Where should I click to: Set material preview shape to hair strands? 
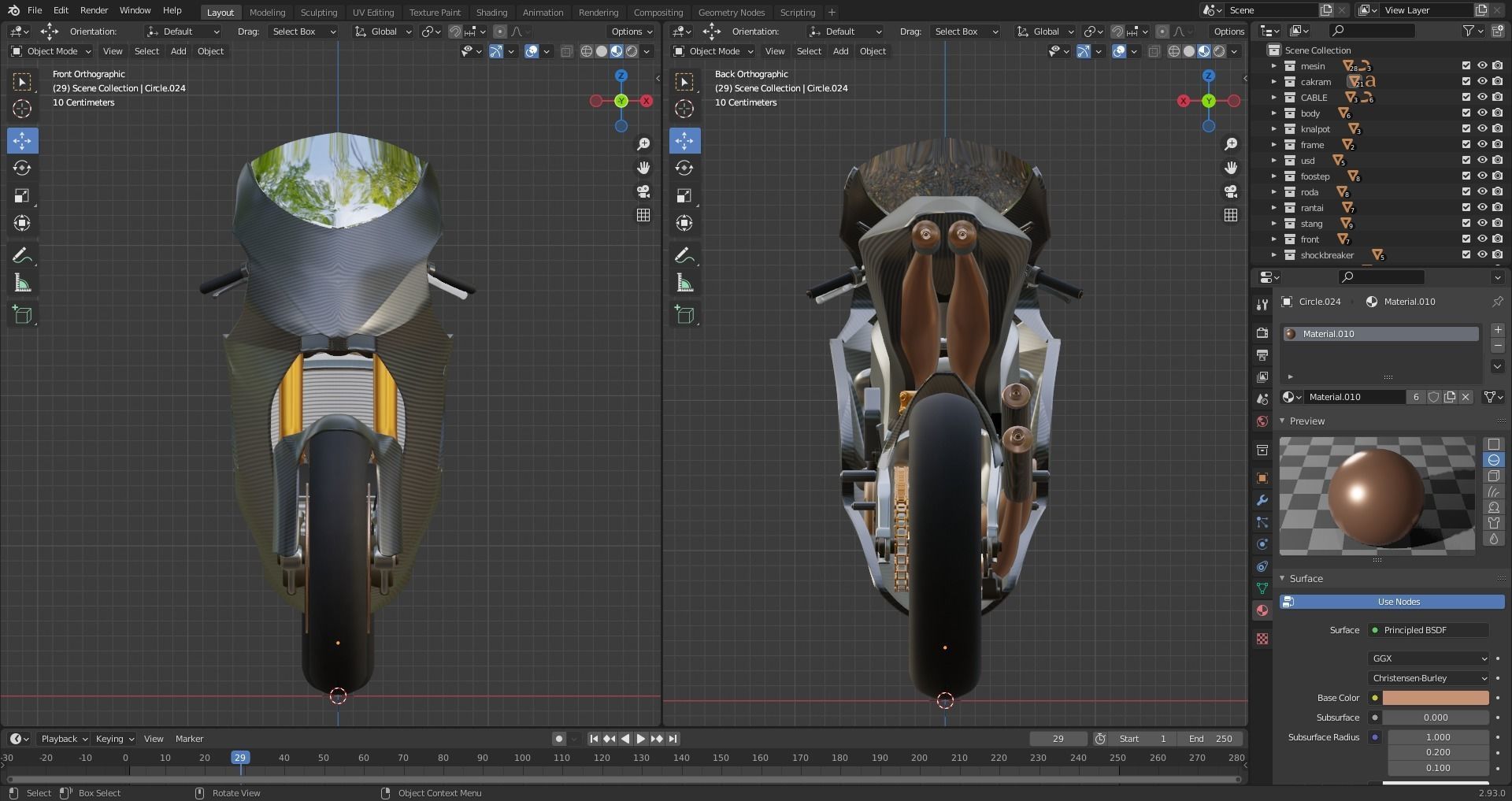click(1494, 491)
